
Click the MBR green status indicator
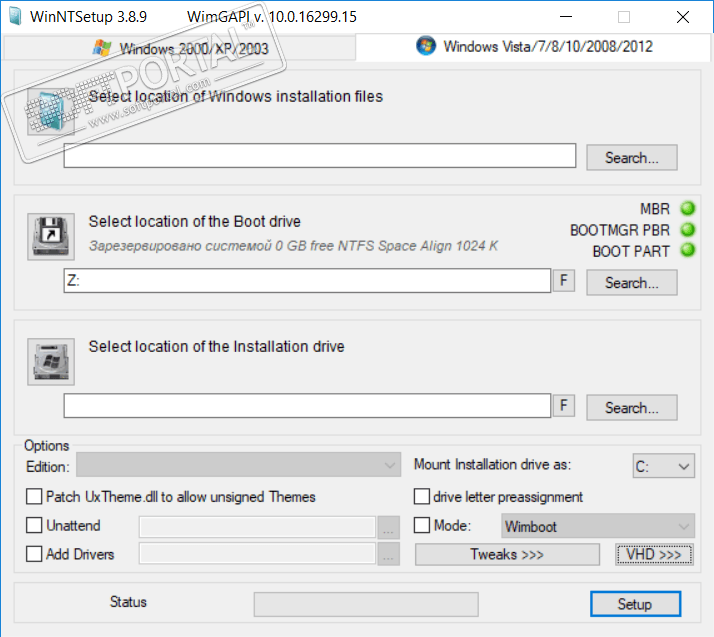[x=688, y=208]
